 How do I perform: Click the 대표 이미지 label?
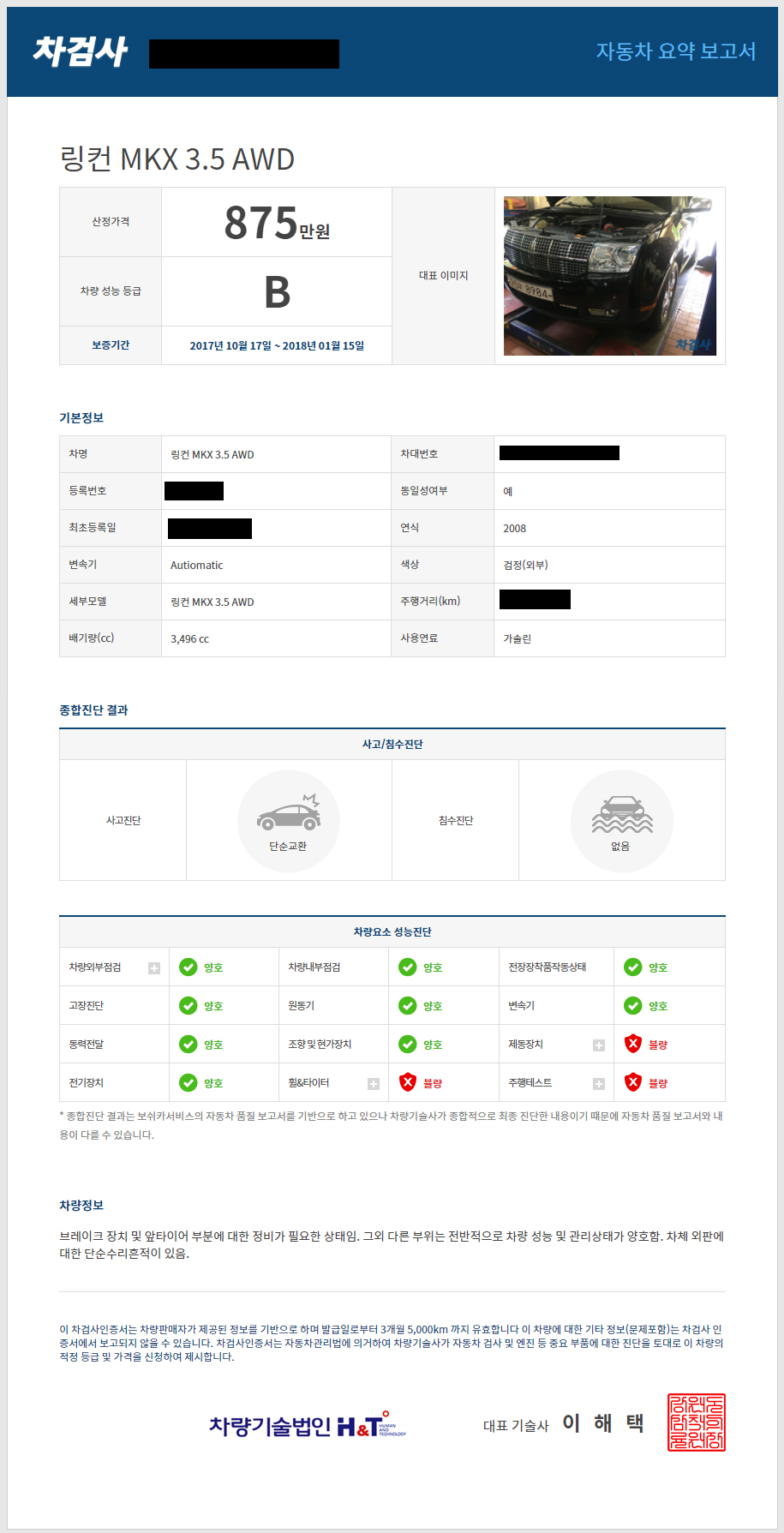[x=444, y=276]
